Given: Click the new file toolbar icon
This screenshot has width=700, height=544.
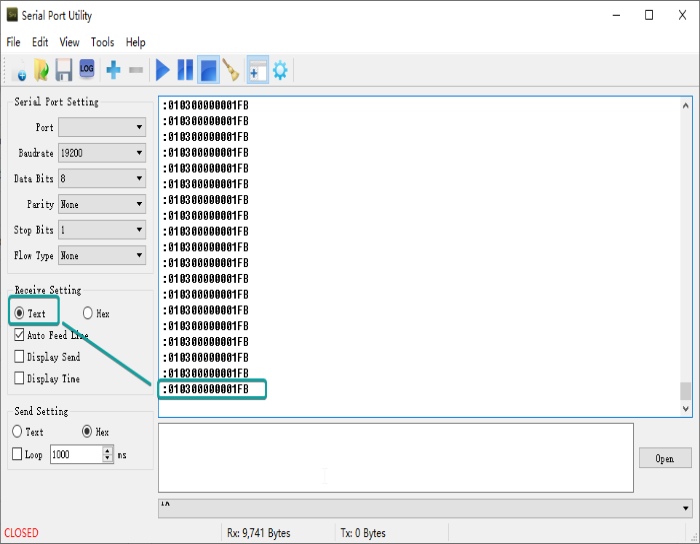Looking at the screenshot, I should coord(20,71).
